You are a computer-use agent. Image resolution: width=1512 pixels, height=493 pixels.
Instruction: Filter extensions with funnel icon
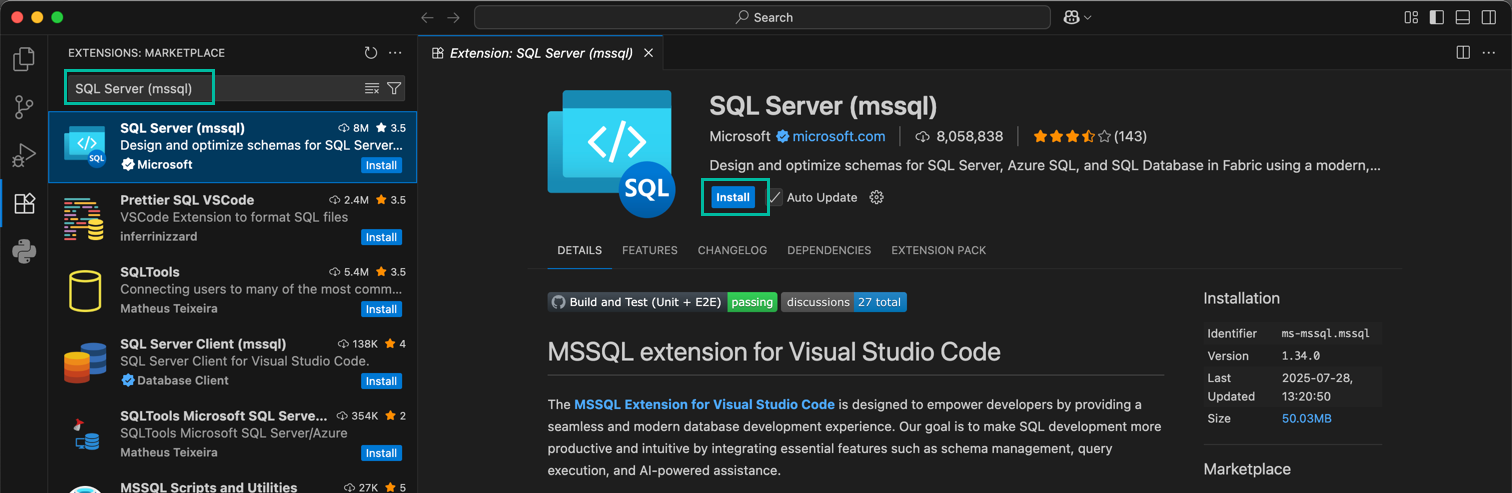(x=394, y=89)
